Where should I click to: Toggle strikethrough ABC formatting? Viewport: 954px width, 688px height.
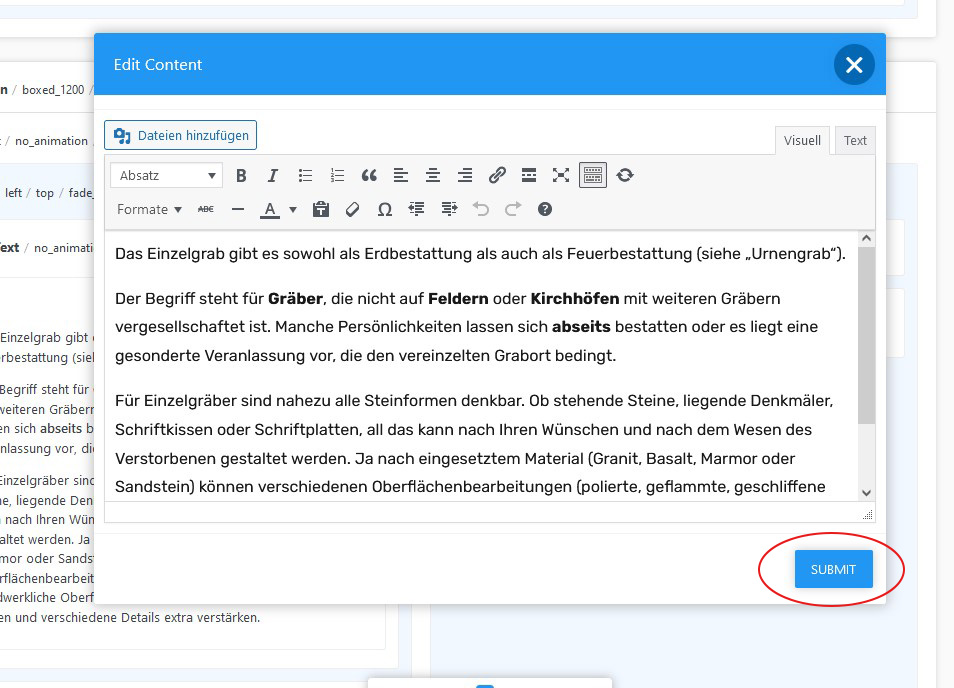tap(206, 210)
